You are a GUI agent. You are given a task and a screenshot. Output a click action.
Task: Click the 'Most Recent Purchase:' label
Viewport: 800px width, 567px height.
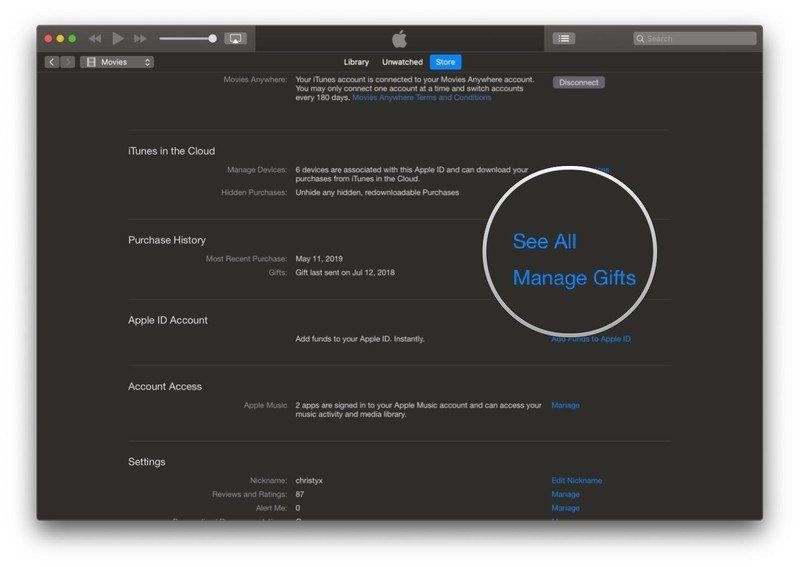pyautogui.click(x=246, y=259)
